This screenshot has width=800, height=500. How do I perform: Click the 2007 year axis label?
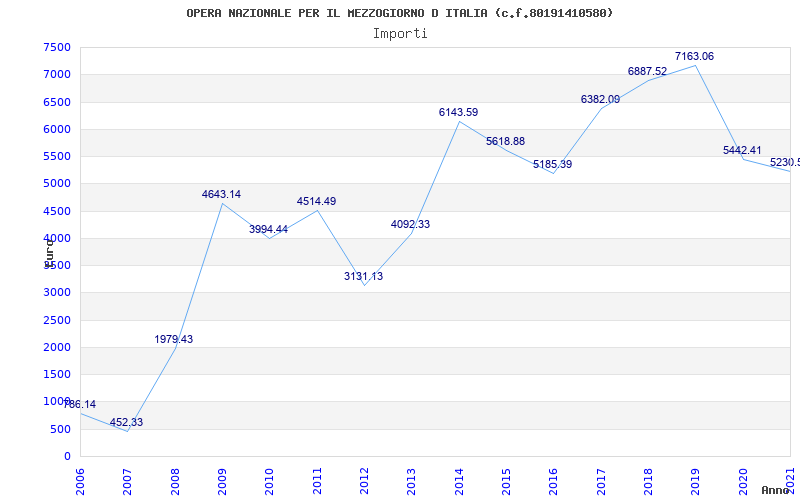point(128,481)
